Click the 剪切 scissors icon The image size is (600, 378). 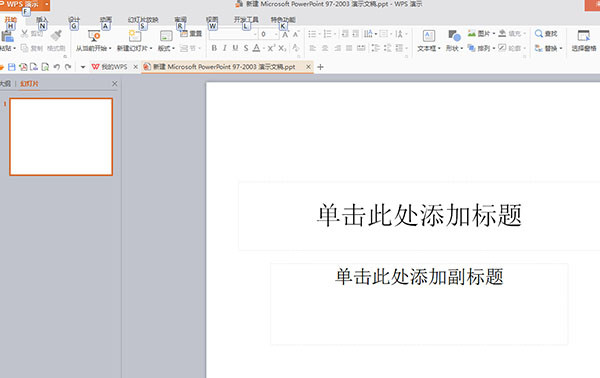[x=24, y=34]
